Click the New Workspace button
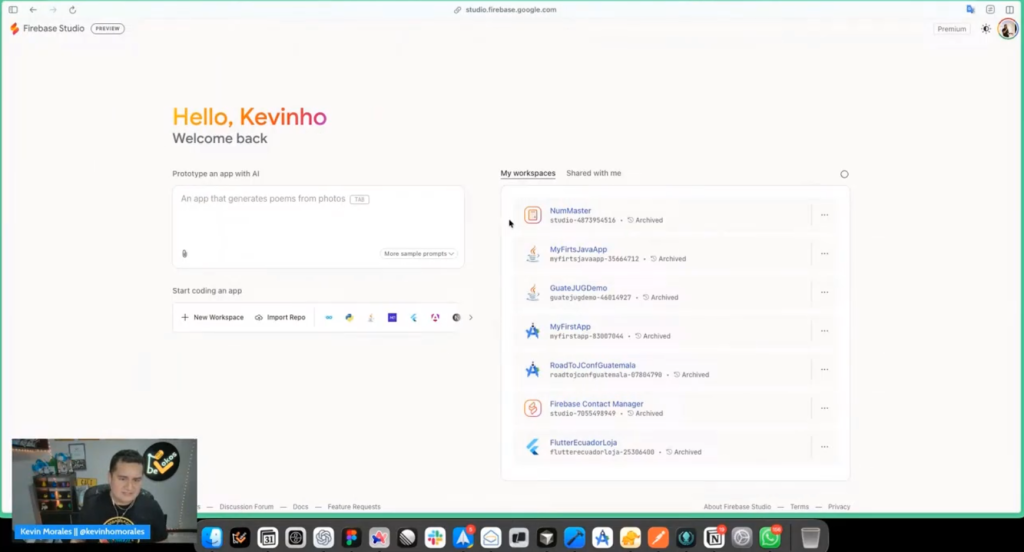 click(212, 317)
